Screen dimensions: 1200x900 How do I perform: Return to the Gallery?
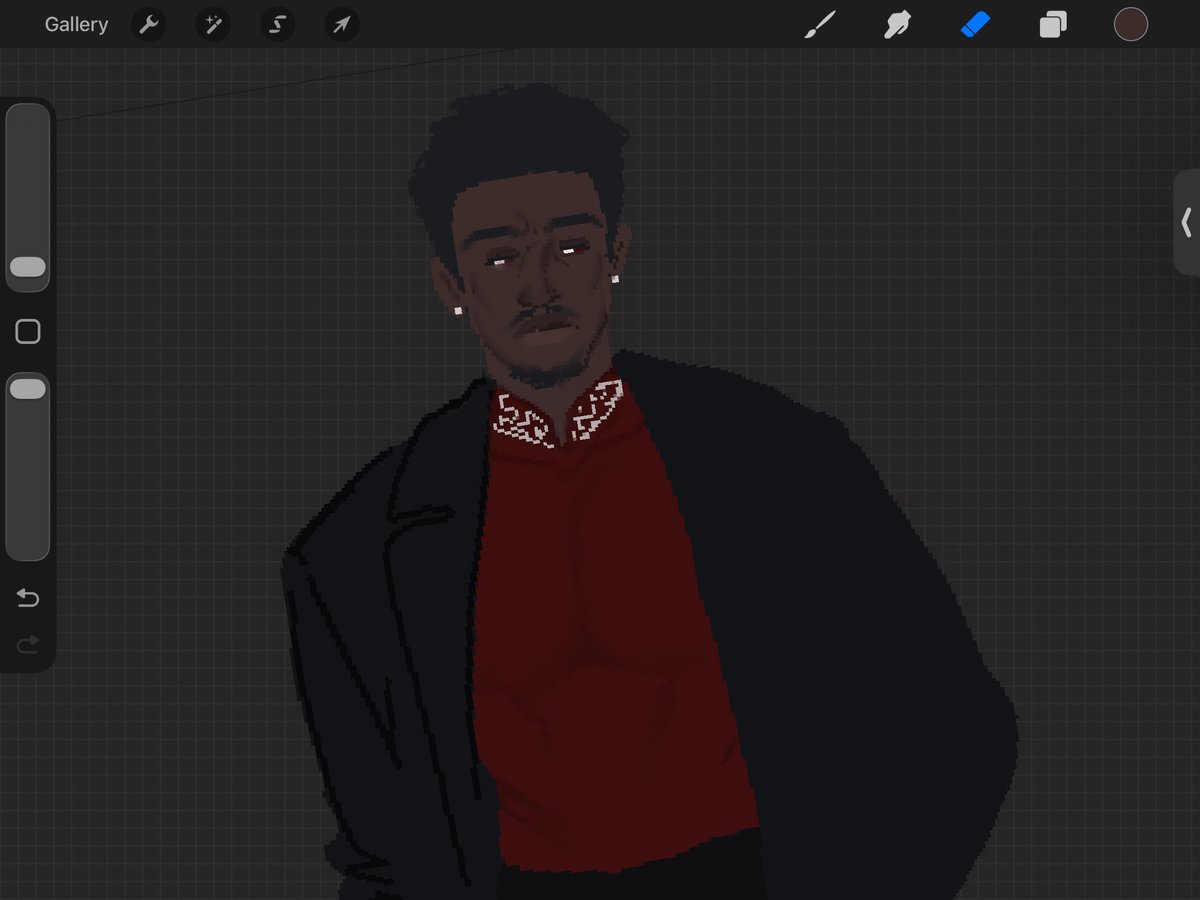76,25
